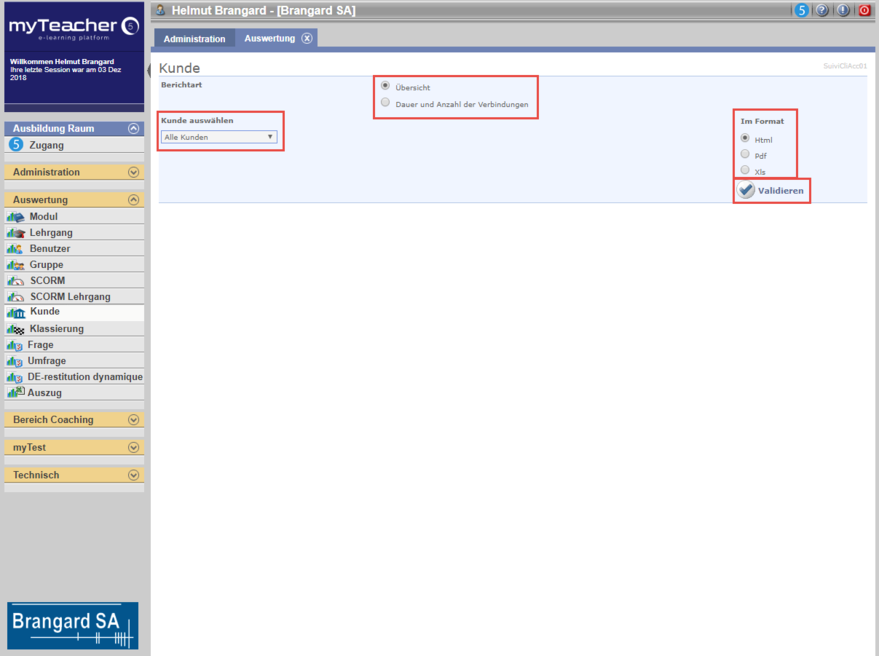
Task: Open Zugang in Ausbildung Raum
Action: pos(46,145)
